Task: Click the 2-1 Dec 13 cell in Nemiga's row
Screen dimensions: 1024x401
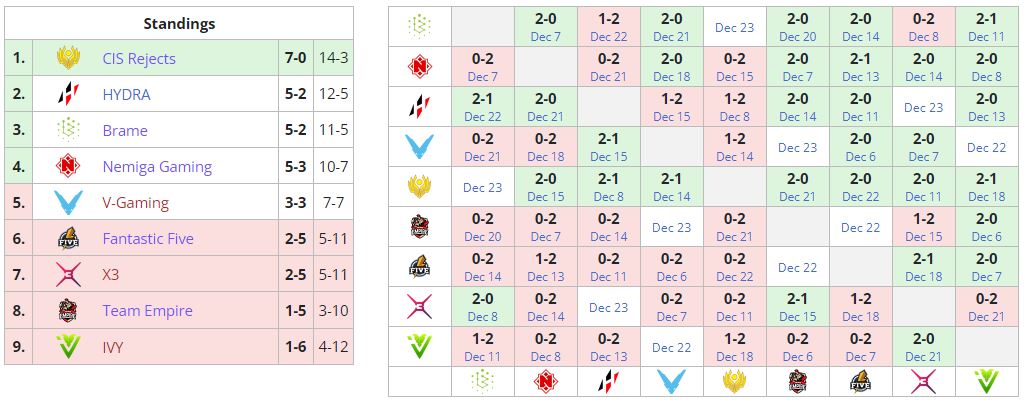Action: tap(860, 67)
